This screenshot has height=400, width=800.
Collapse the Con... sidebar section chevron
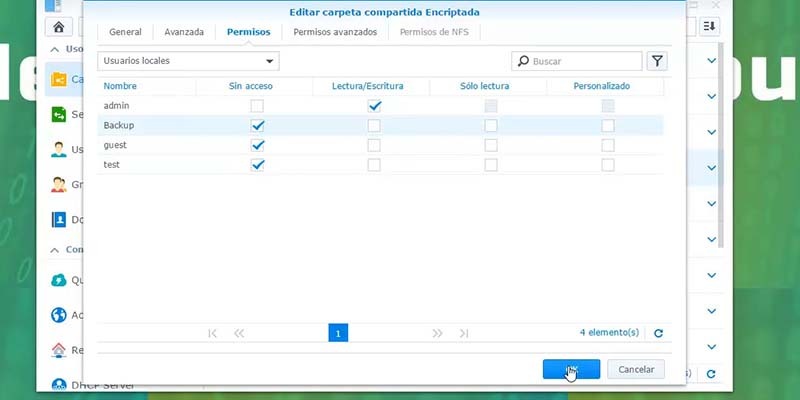(55, 250)
